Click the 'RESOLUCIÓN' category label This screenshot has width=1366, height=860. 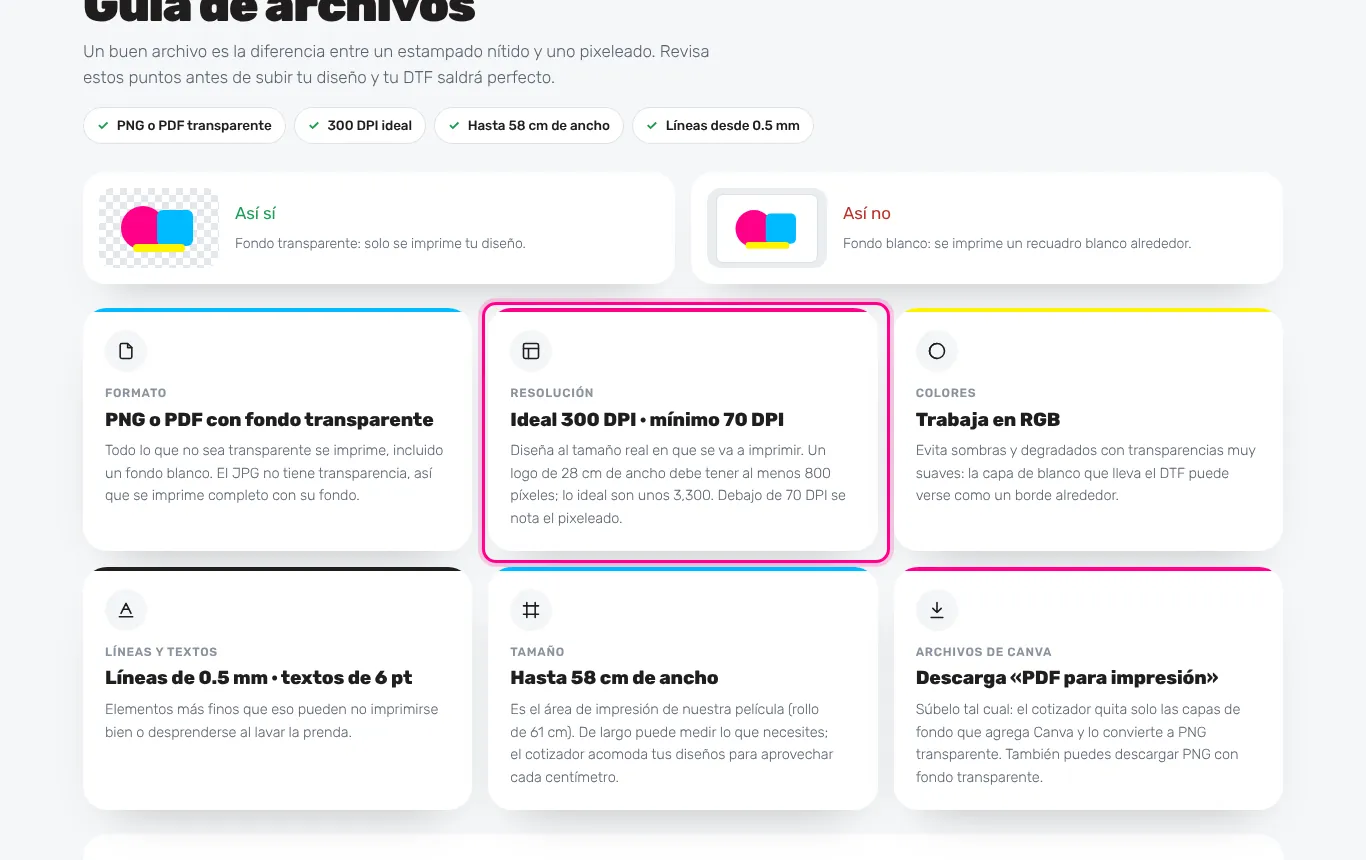(x=552, y=393)
